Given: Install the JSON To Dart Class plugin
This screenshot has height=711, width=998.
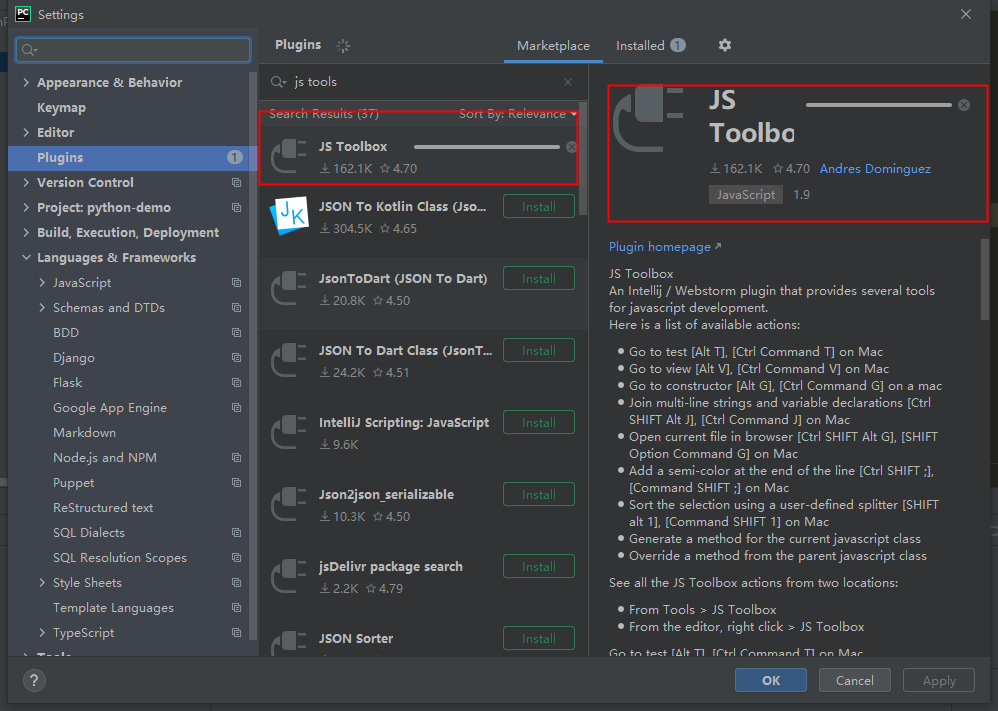Looking at the screenshot, I should pos(538,351).
